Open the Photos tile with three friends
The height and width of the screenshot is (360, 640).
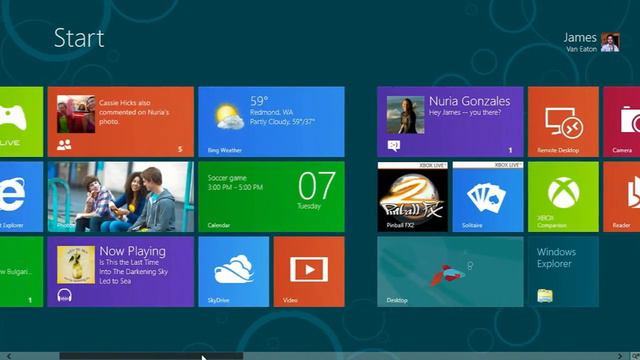click(121, 197)
